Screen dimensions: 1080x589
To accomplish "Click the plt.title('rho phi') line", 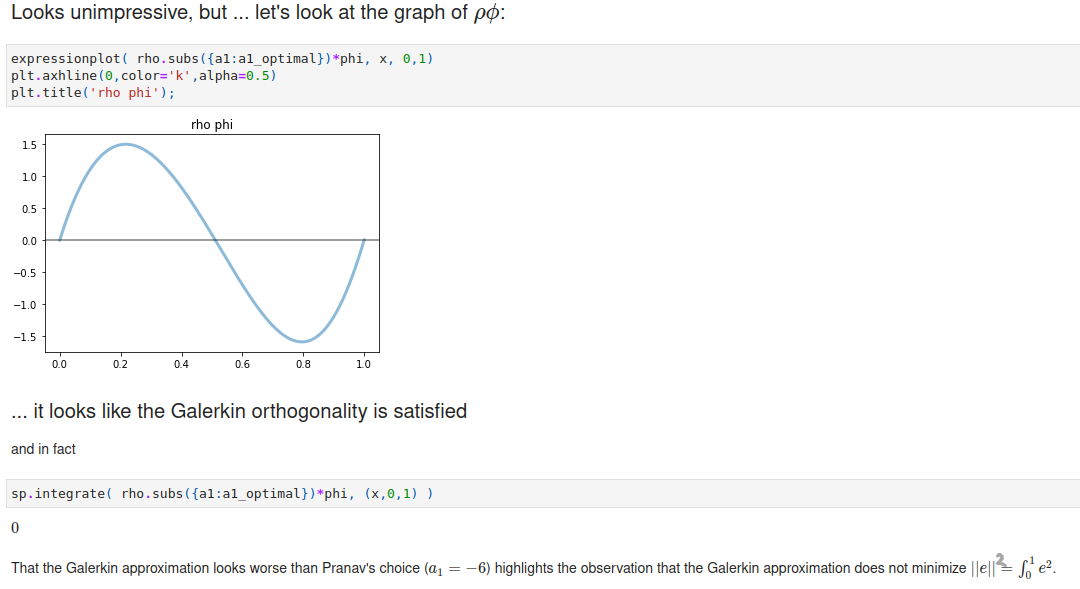I will pyautogui.click(x=93, y=92).
